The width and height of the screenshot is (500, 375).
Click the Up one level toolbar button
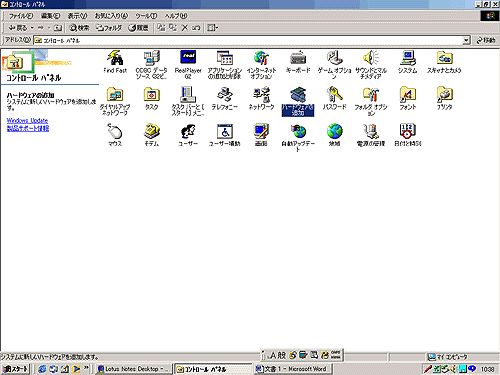(x=58, y=28)
